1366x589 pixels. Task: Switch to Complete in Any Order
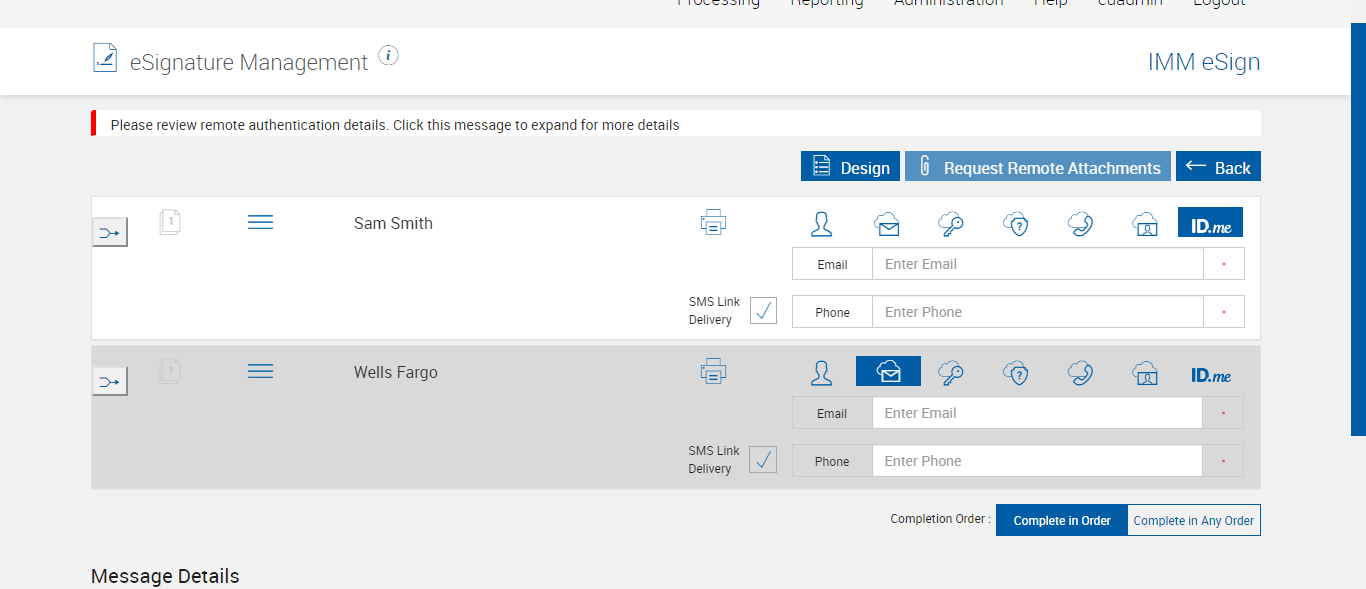tap(1194, 520)
